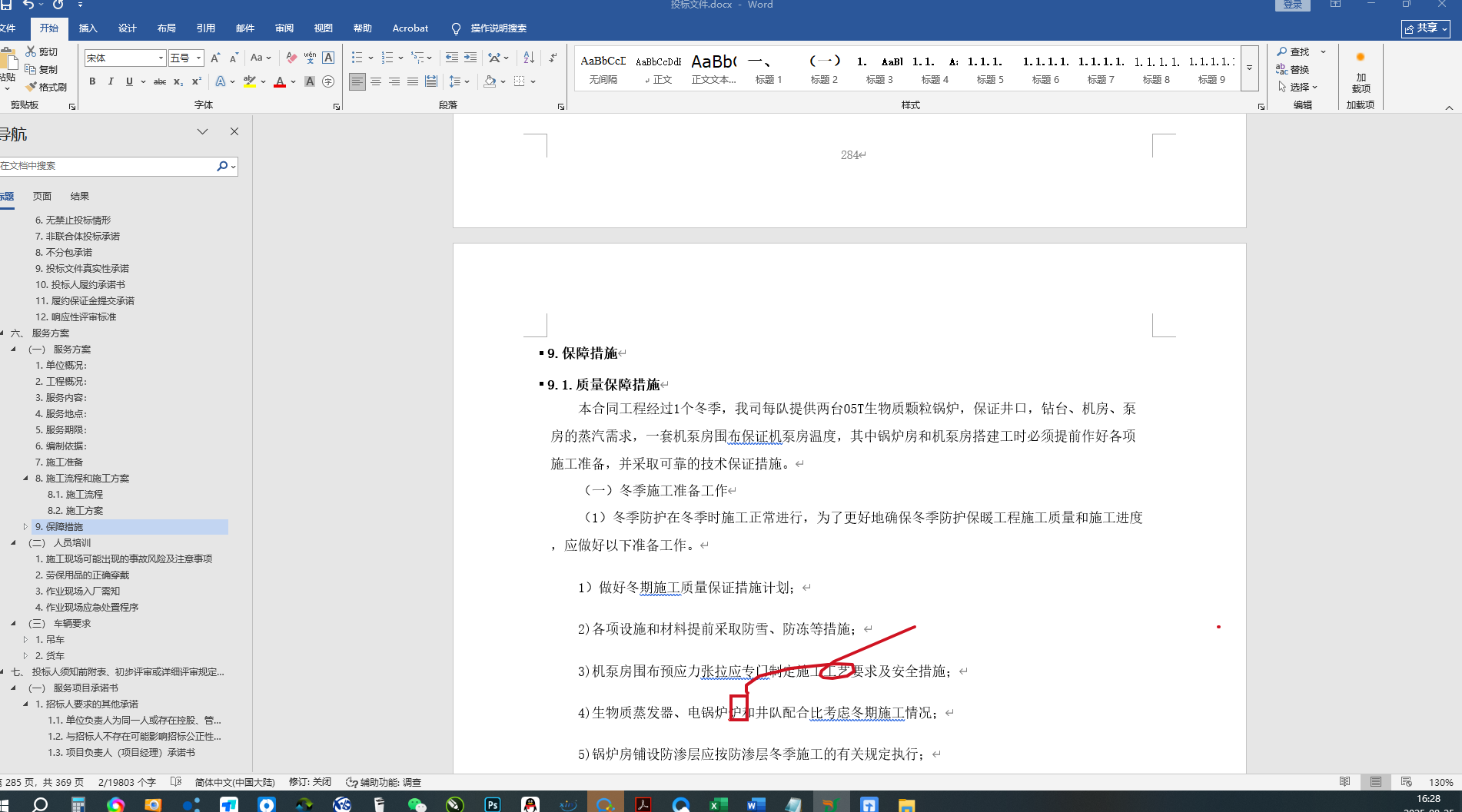Open the borders tool
1462x812 pixels.
[x=520, y=81]
